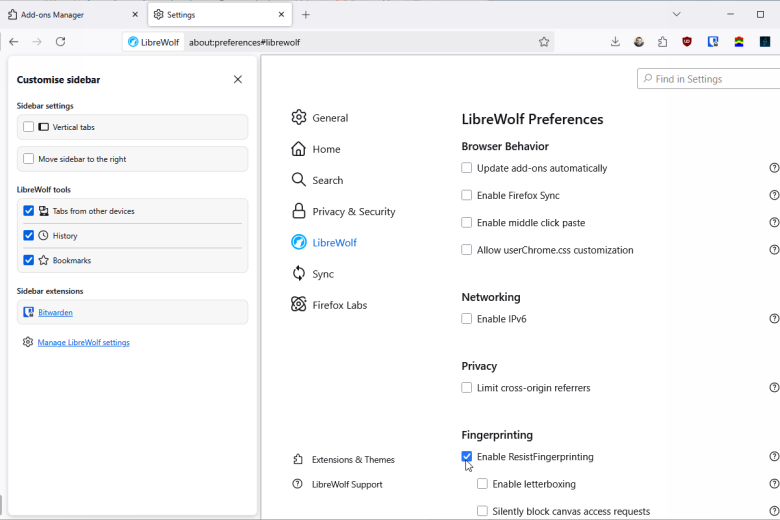This screenshot has height=520, width=780.
Task: Select the Settings tab
Action: tap(220, 15)
